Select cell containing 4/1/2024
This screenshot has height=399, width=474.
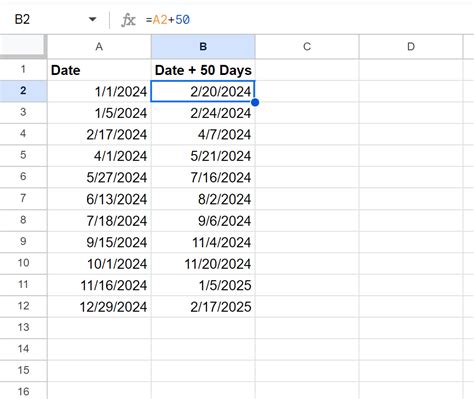99,156
